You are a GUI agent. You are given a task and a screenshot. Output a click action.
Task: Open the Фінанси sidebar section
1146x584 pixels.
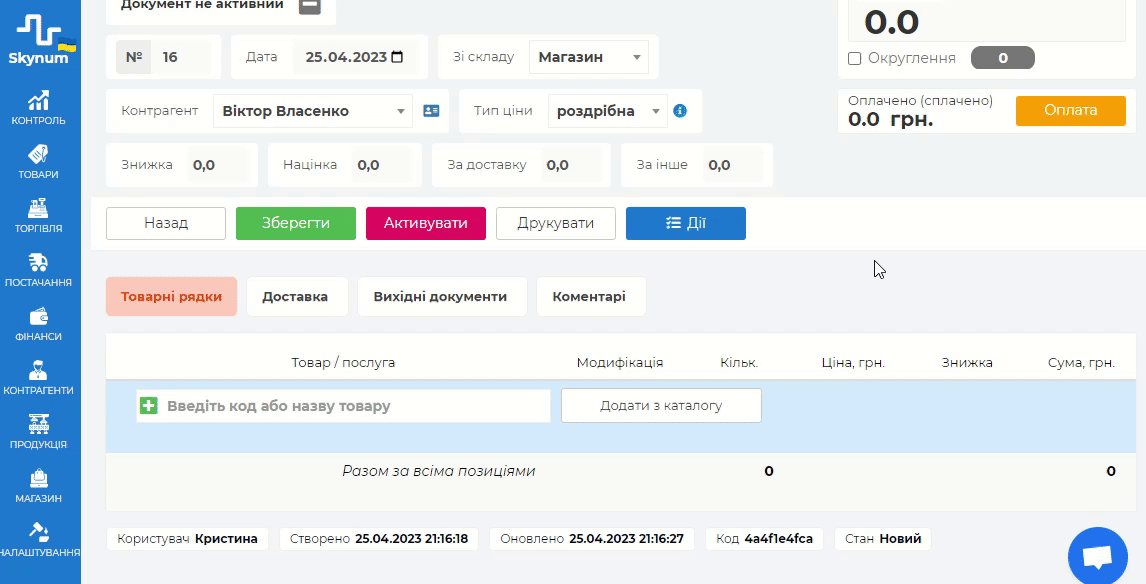tap(39, 325)
